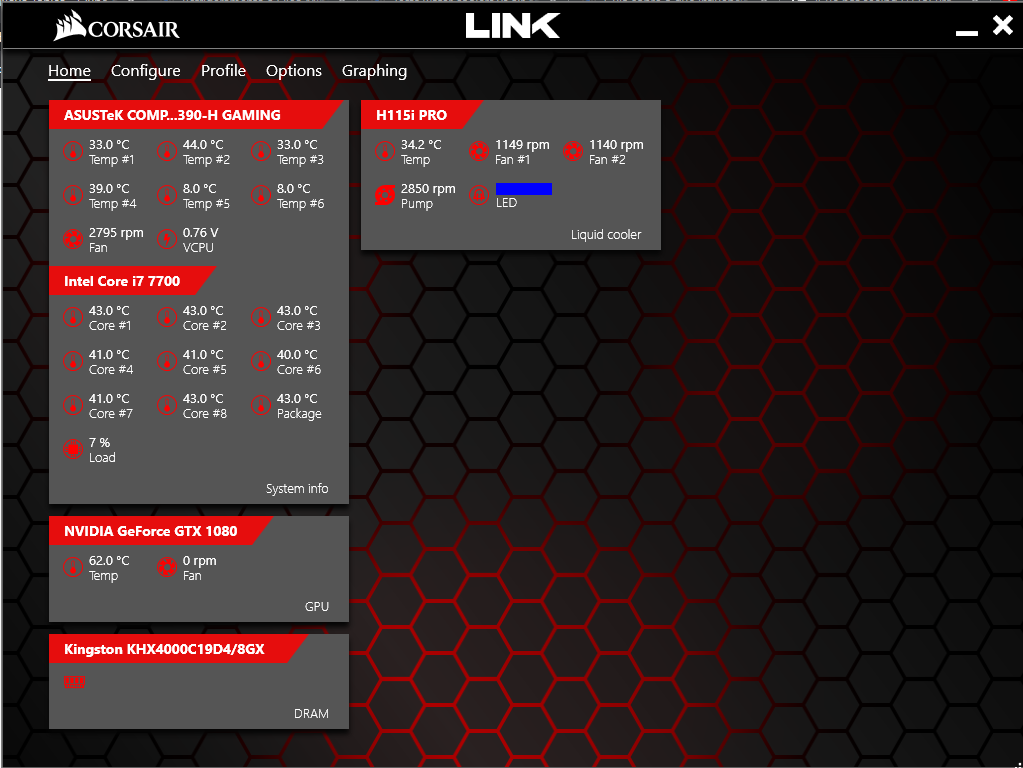This screenshot has height=768, width=1023.
Task: Click the Temp #4 thermometer icon
Action: [72, 195]
